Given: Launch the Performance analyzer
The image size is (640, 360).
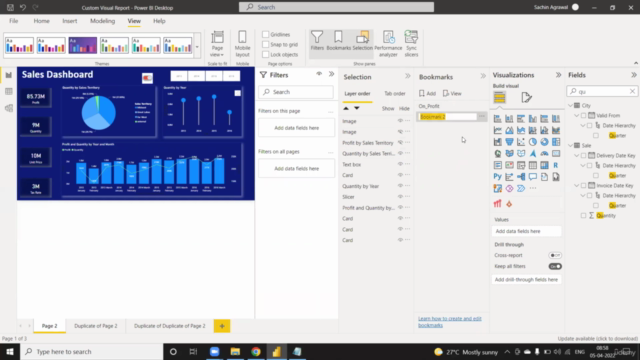Looking at the screenshot, I should (388, 43).
